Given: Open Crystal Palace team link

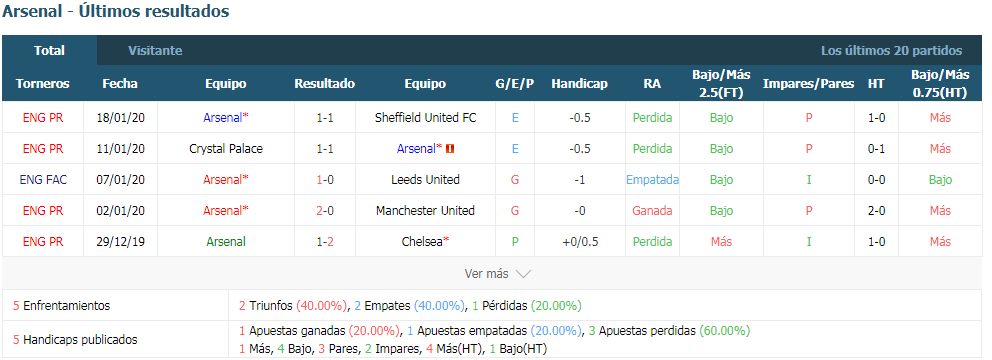Looking at the screenshot, I should [x=226, y=149].
